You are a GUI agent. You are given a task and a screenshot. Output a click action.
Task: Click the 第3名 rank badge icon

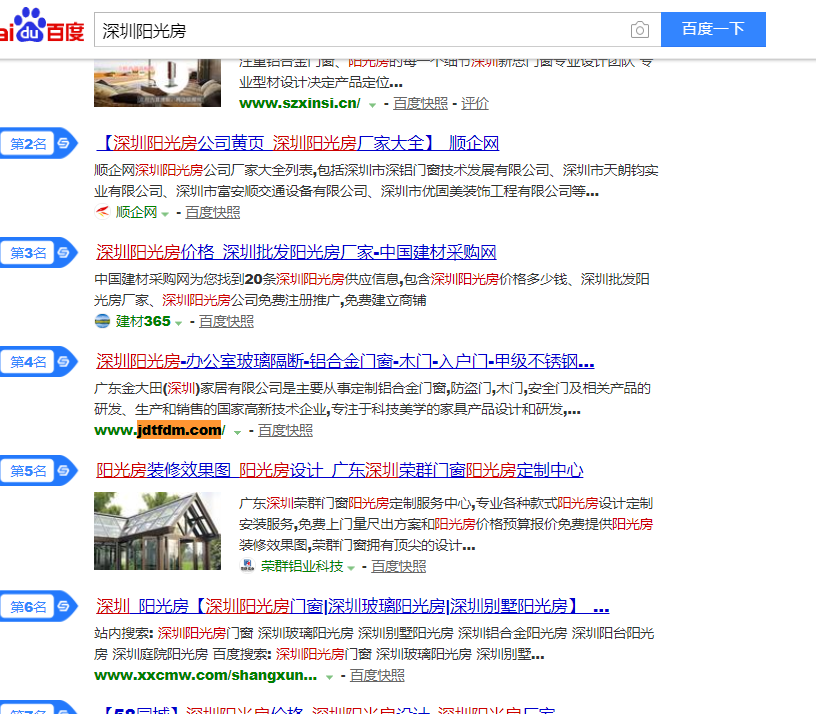[39, 252]
